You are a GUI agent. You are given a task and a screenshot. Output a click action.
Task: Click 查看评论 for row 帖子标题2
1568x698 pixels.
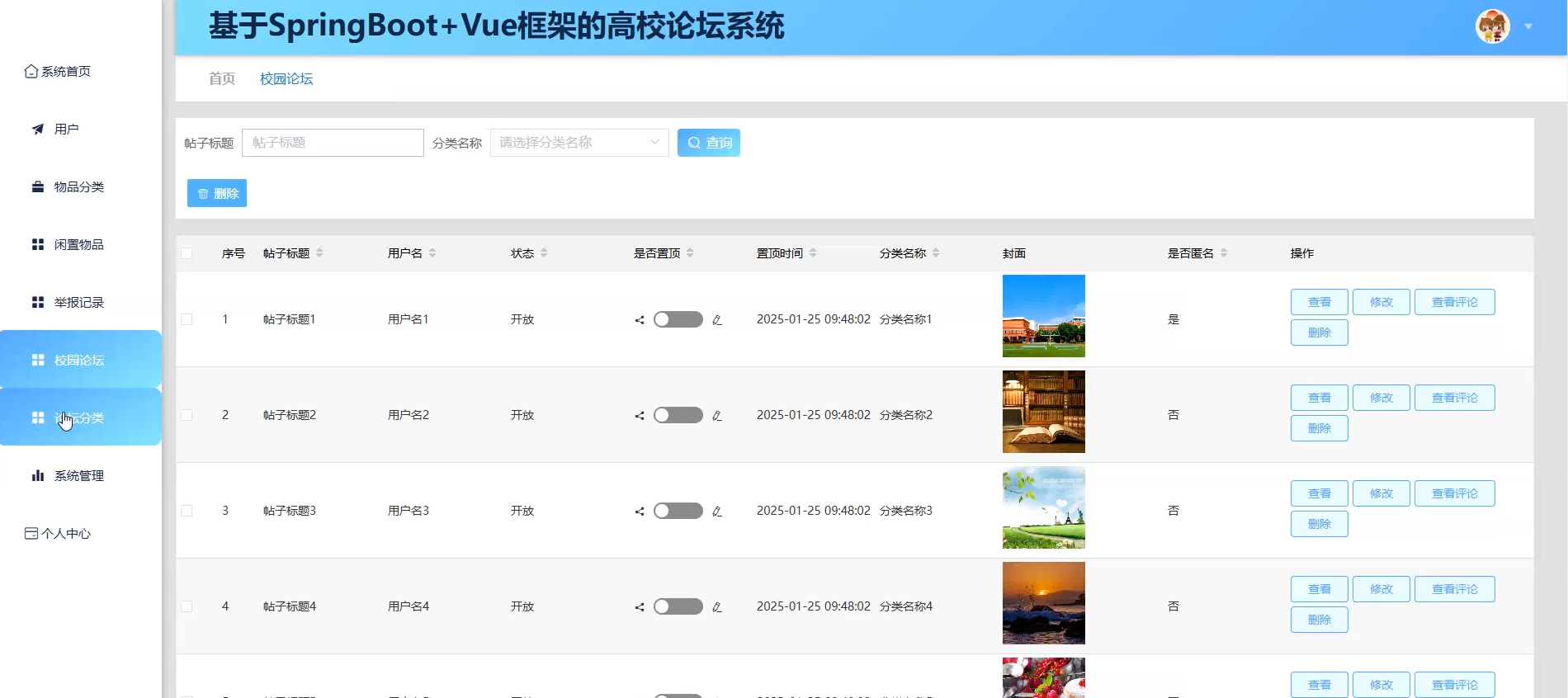[1455, 398]
